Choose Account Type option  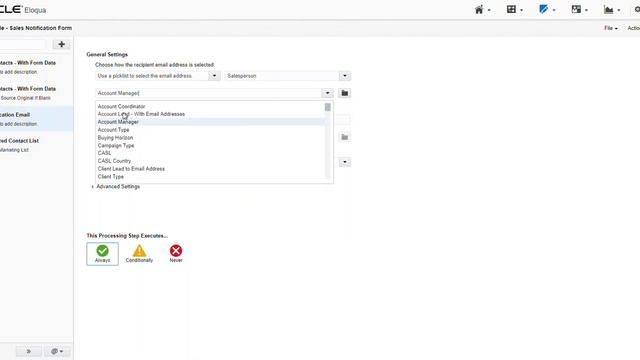211,129
